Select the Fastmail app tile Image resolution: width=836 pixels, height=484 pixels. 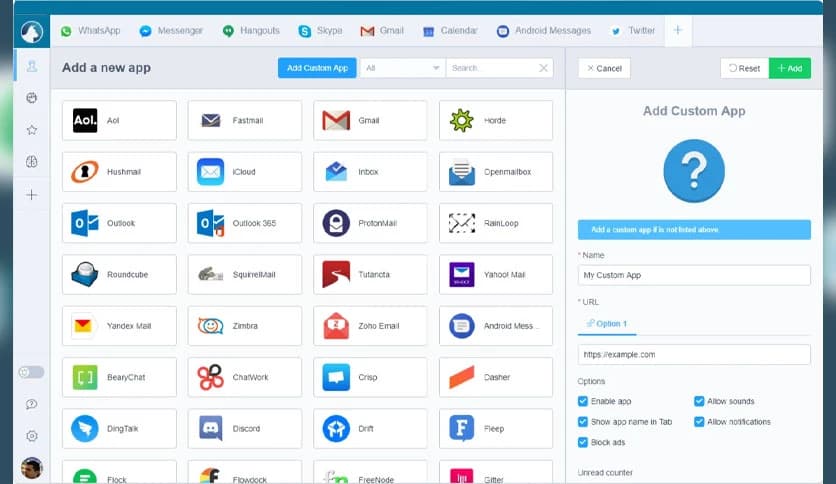(x=245, y=120)
